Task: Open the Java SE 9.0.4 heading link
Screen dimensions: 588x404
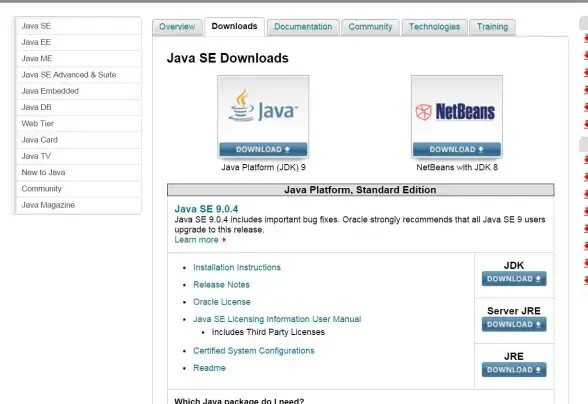Action: tap(206, 209)
